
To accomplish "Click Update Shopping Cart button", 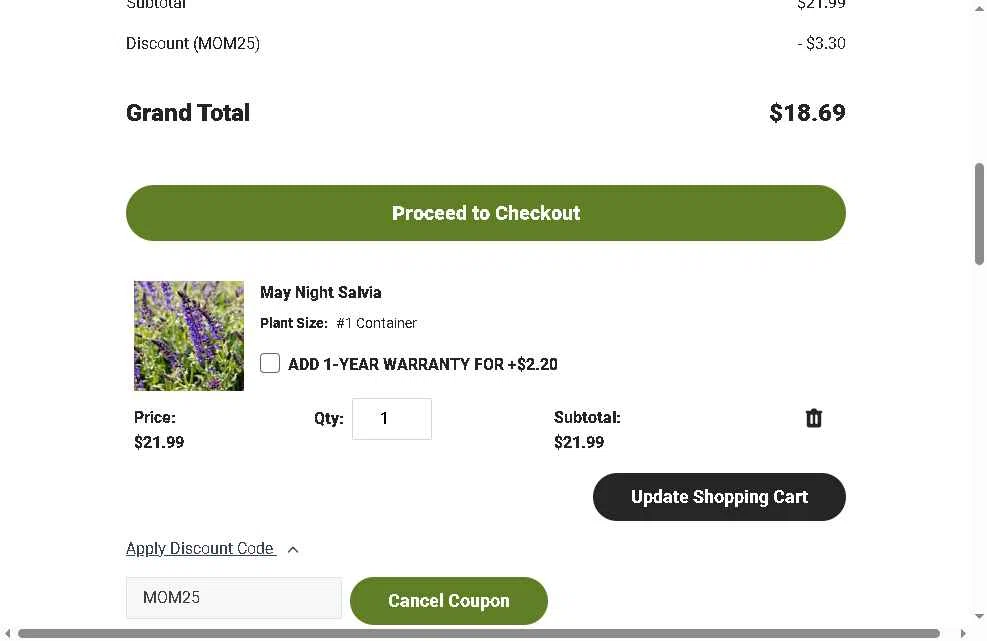I will click(x=719, y=497).
